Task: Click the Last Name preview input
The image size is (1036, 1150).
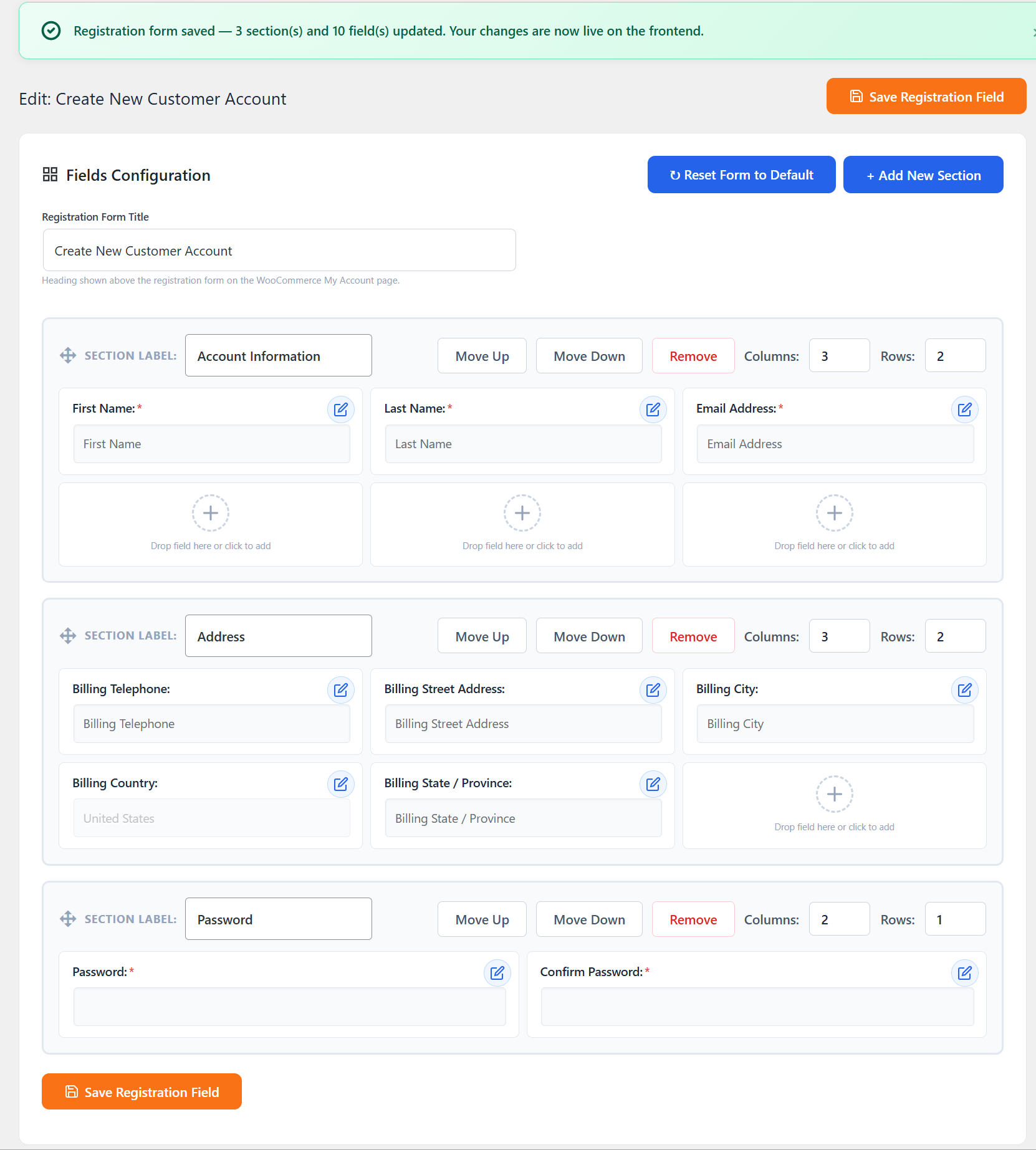Action: coord(523,444)
